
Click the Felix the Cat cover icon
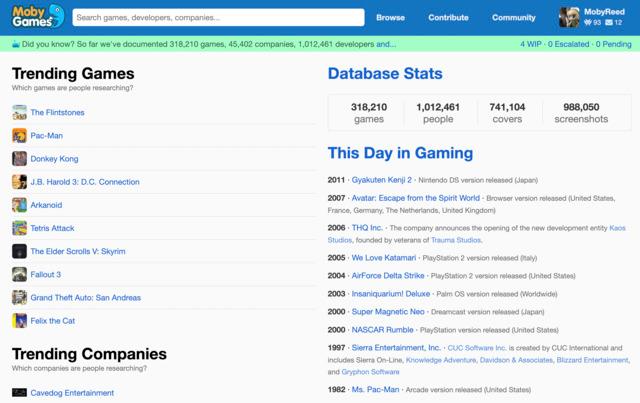coord(19,320)
